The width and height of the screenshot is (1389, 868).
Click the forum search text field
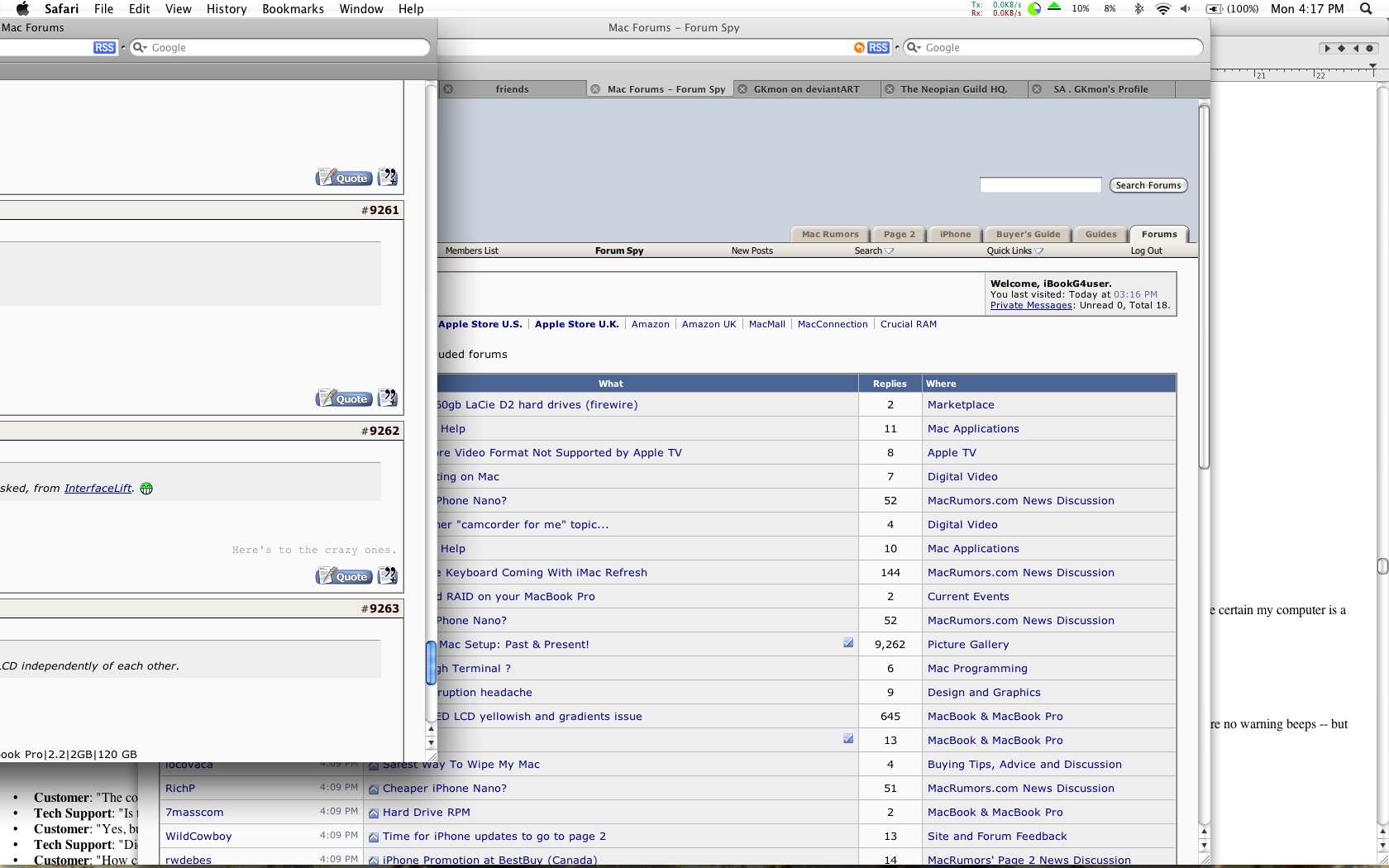click(x=1040, y=185)
